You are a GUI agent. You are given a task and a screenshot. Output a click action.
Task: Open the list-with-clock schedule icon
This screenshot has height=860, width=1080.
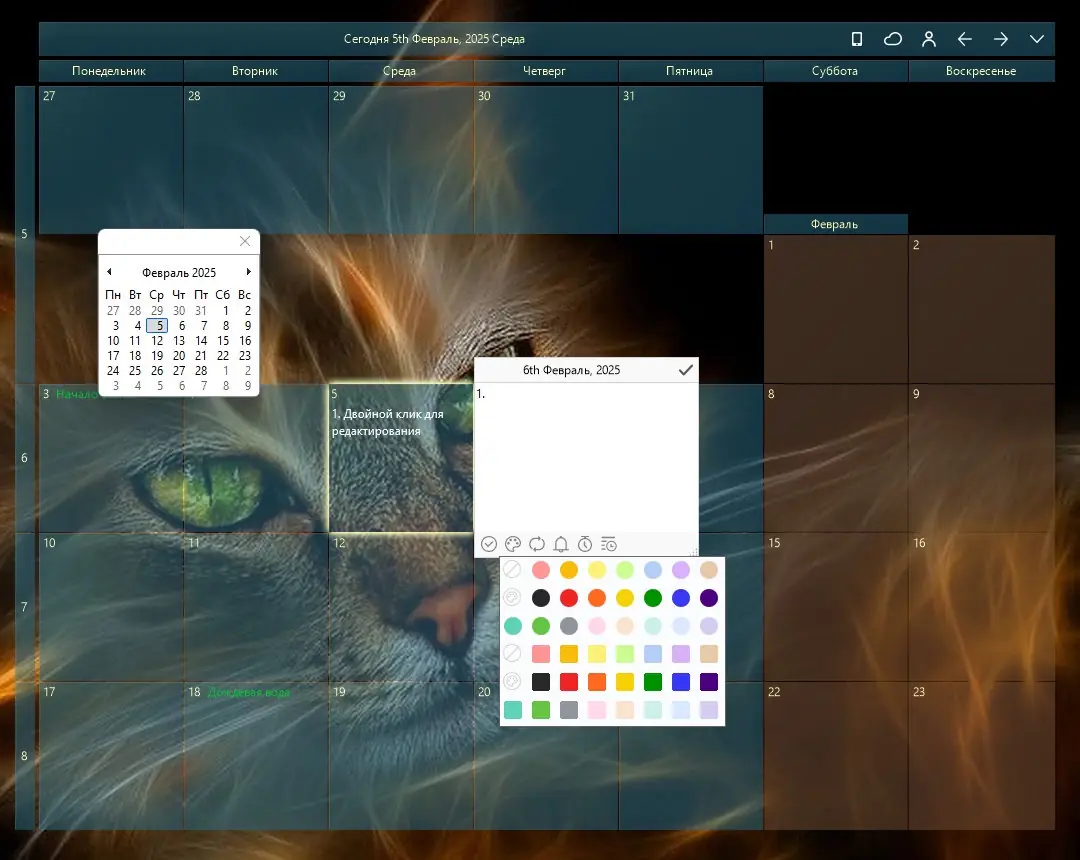click(x=609, y=544)
